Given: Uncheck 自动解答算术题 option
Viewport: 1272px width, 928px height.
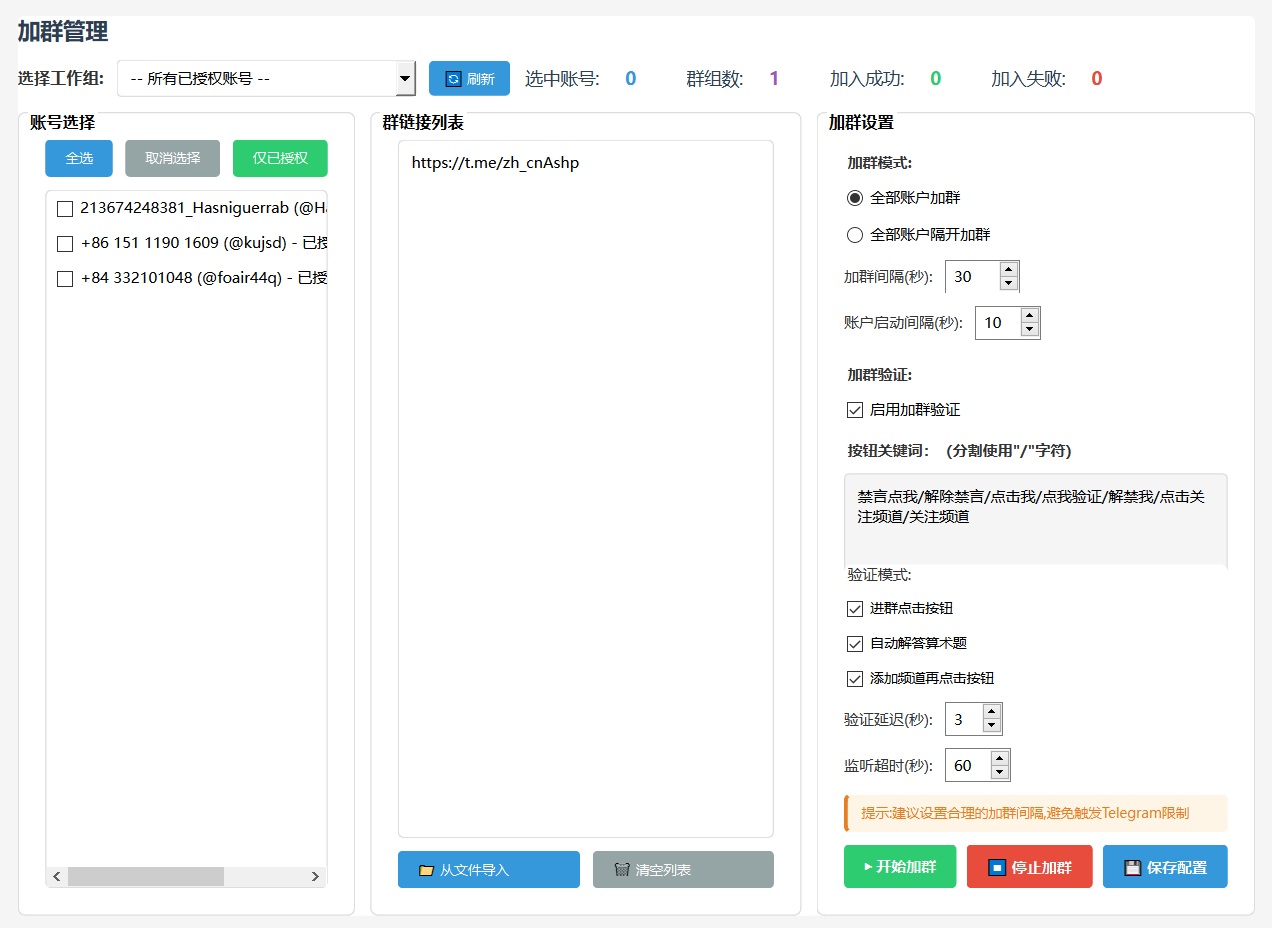Looking at the screenshot, I should pyautogui.click(x=855, y=644).
